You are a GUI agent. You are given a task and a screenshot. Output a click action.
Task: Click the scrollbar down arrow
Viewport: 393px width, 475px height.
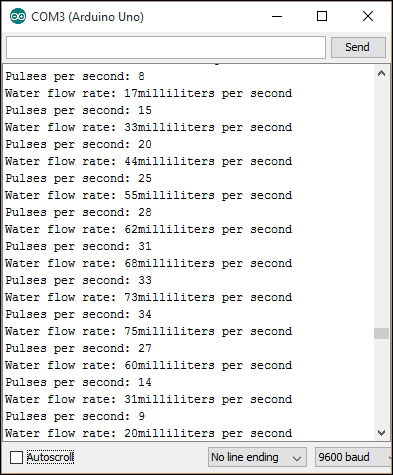coord(381,433)
